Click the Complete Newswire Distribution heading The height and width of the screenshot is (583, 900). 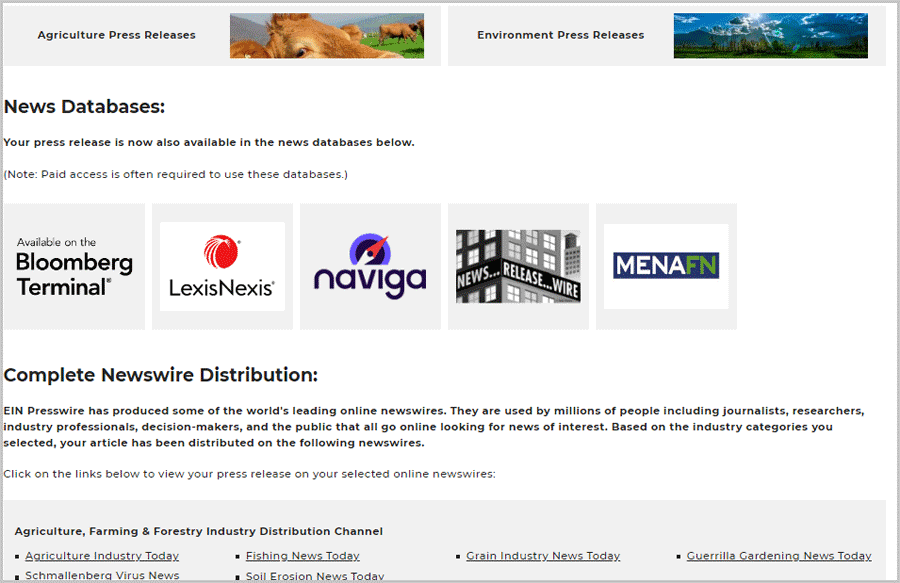click(x=160, y=375)
